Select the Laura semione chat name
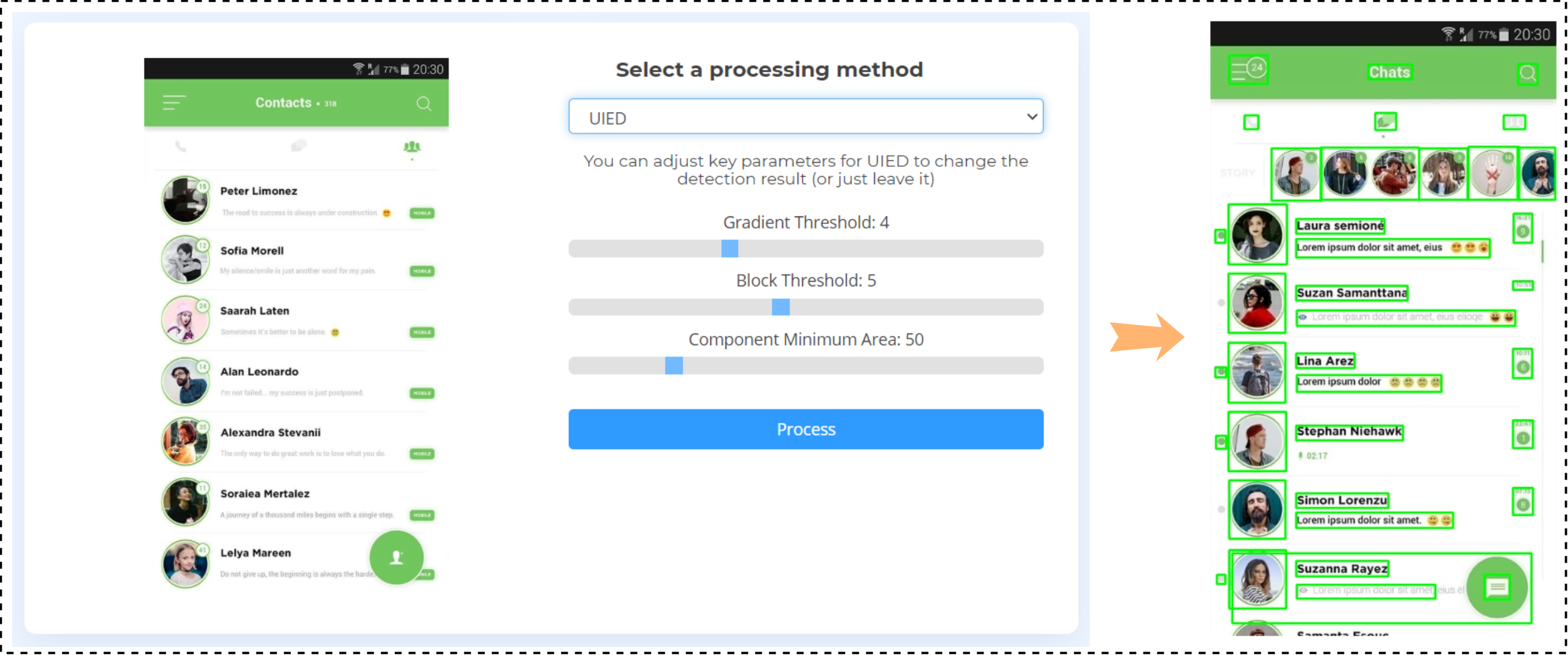 pyautogui.click(x=1340, y=226)
